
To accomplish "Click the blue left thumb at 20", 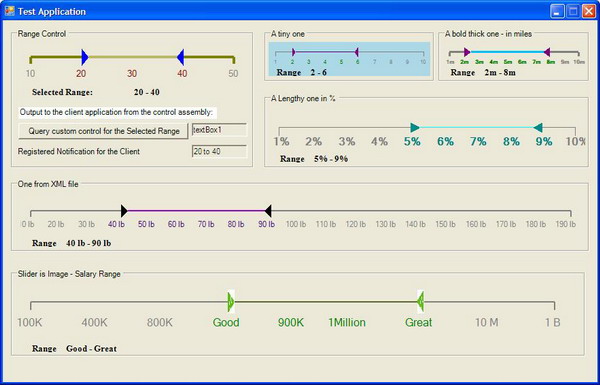I will 85,57.
